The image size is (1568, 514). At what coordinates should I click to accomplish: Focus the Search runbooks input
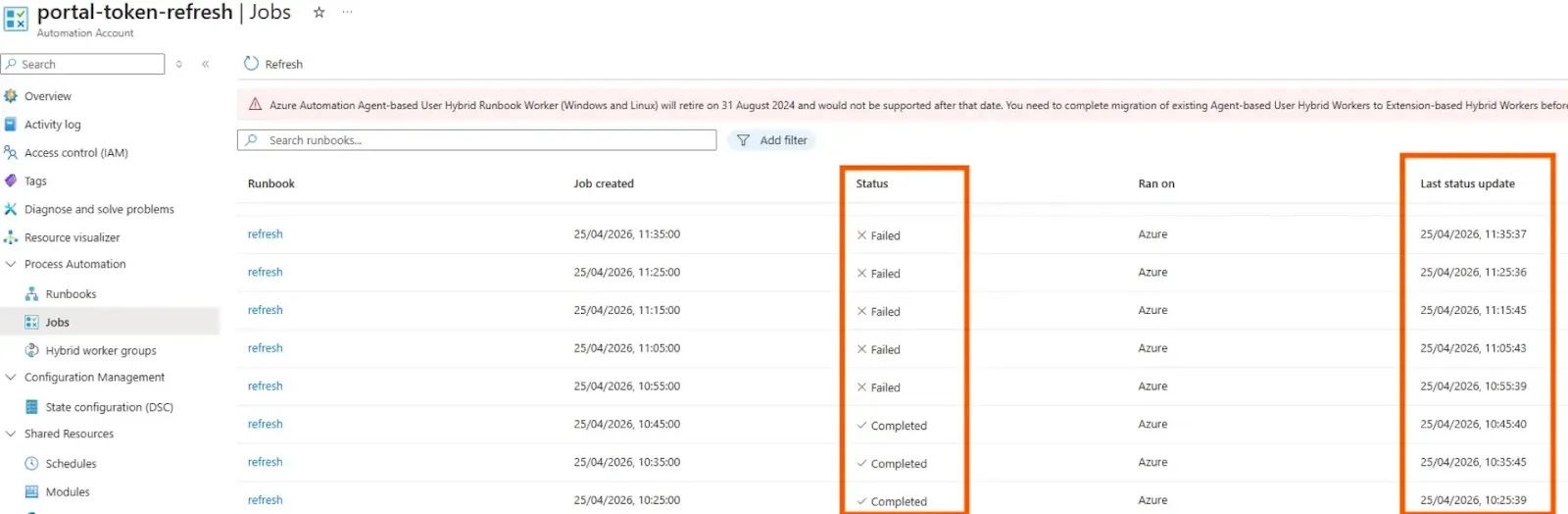point(476,140)
